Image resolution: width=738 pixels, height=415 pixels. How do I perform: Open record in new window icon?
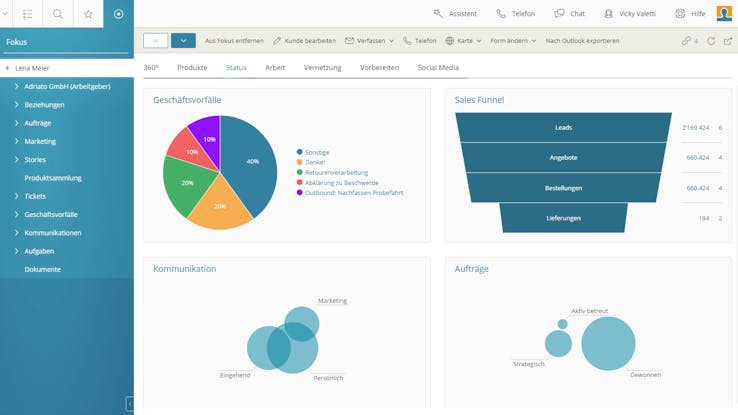coord(727,41)
